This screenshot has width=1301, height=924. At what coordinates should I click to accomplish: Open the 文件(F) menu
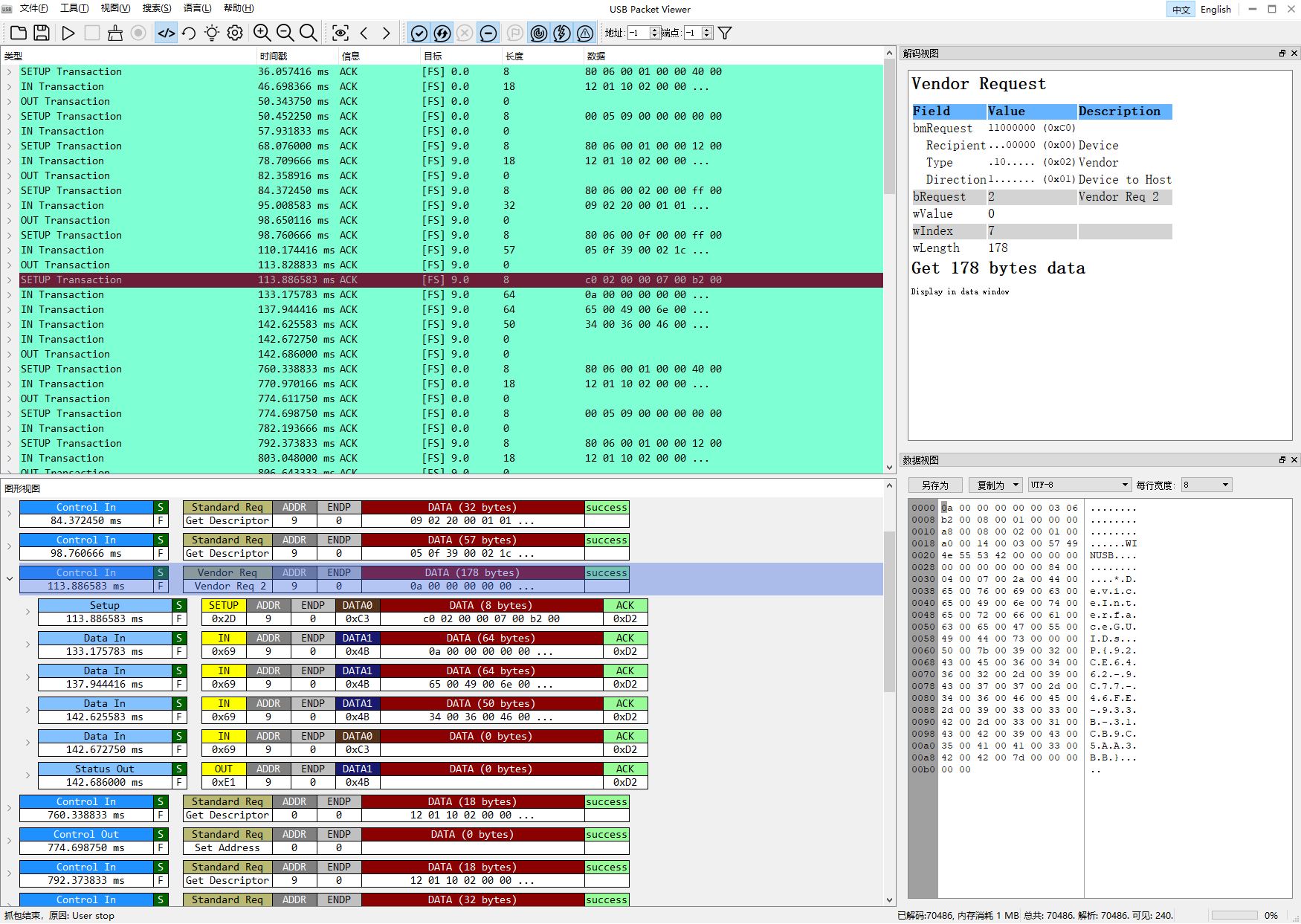(33, 8)
